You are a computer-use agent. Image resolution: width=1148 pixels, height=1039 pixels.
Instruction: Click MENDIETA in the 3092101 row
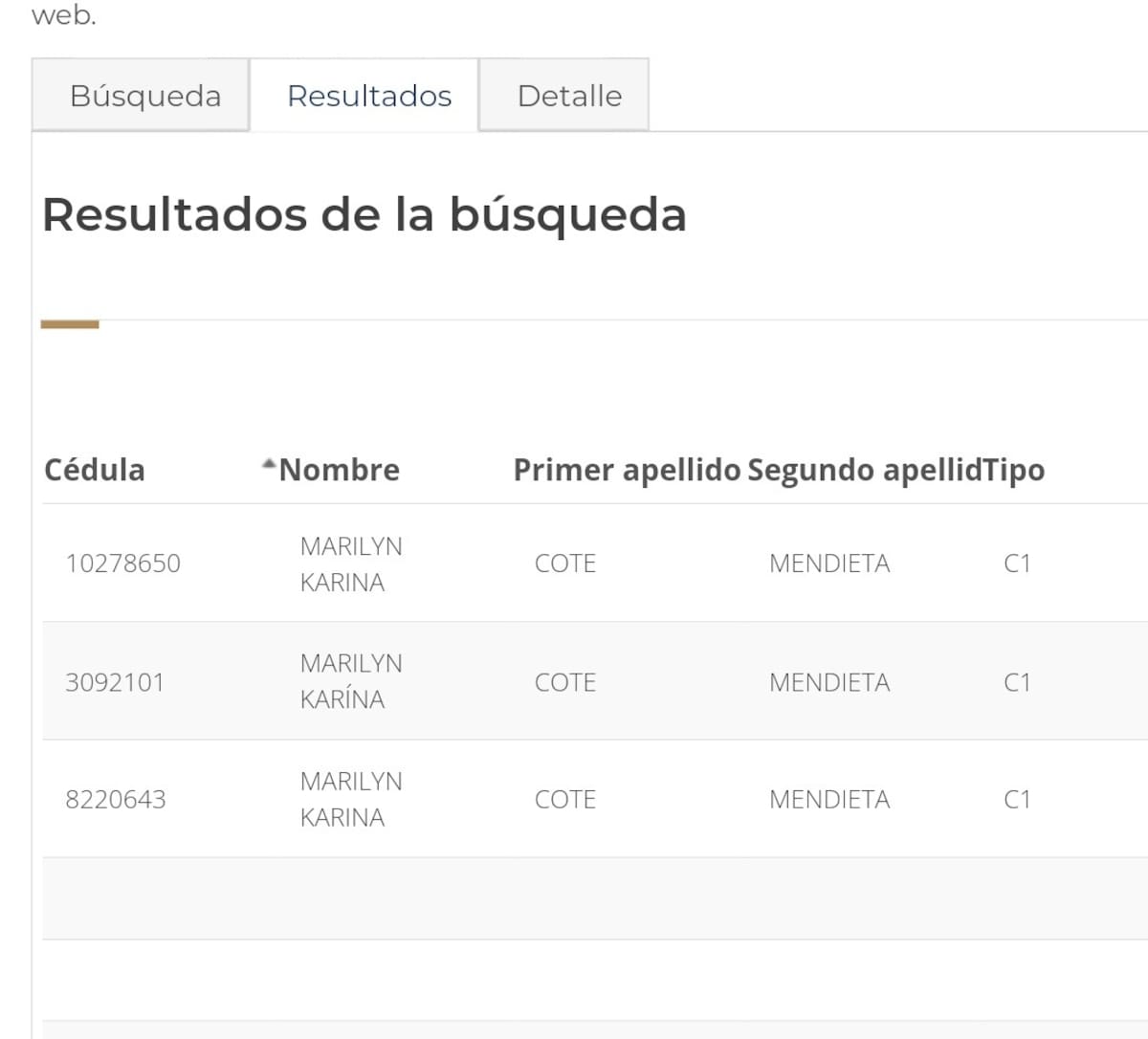click(829, 682)
